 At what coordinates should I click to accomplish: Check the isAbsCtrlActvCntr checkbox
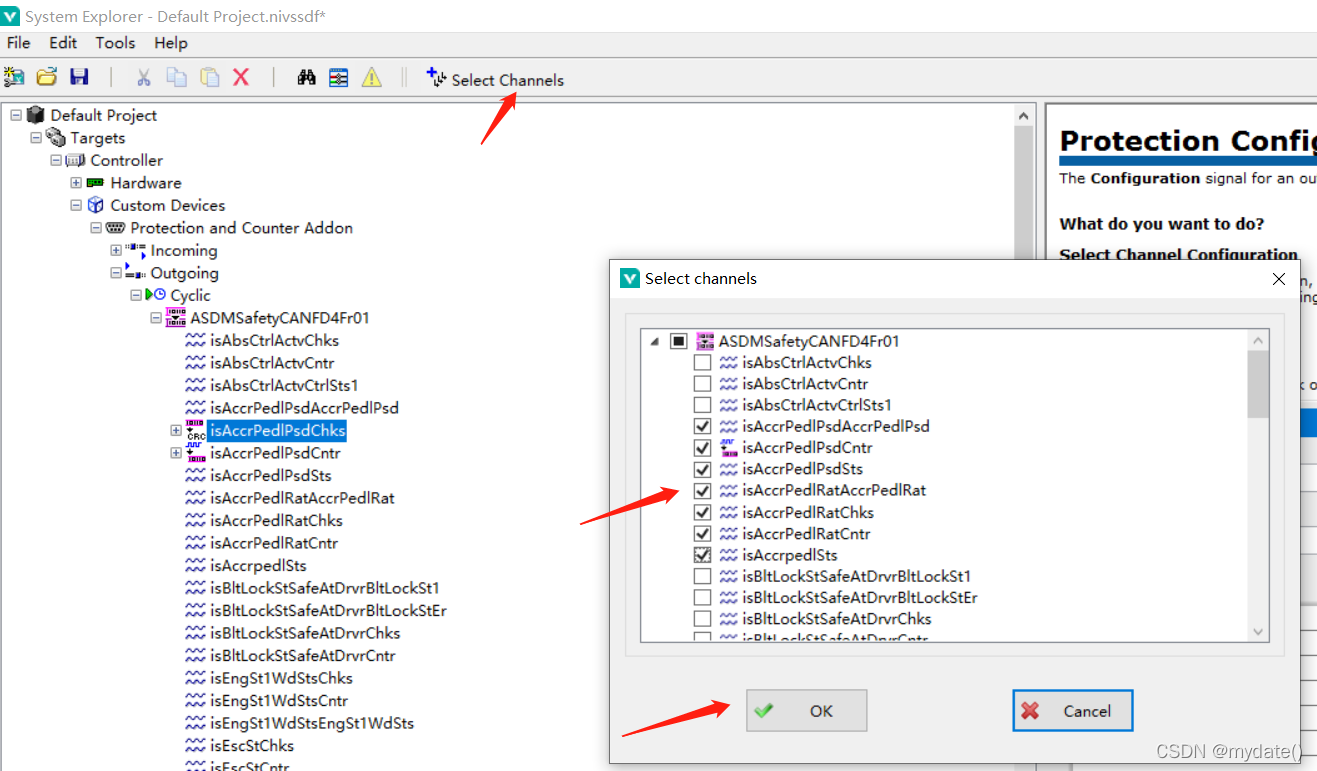click(x=702, y=383)
